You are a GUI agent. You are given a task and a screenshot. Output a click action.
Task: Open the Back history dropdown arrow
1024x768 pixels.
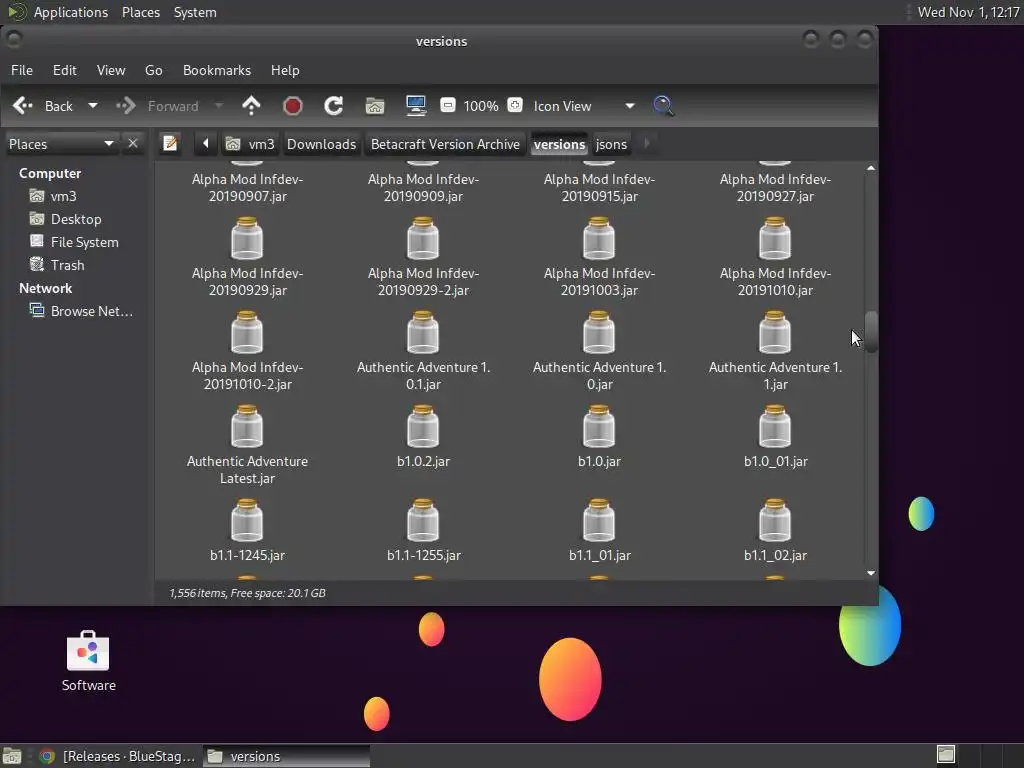93,106
